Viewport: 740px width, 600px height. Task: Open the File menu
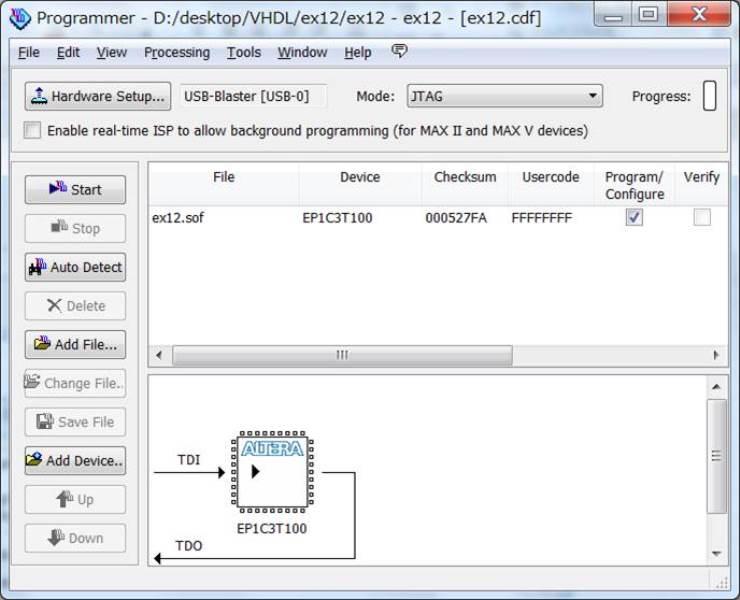pos(29,52)
